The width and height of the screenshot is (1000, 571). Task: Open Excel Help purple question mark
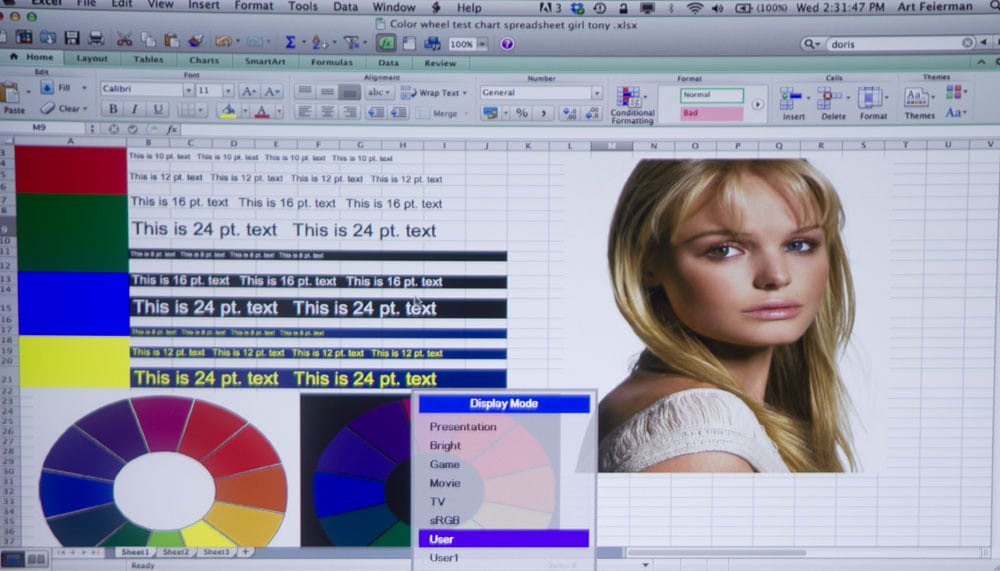pos(507,44)
